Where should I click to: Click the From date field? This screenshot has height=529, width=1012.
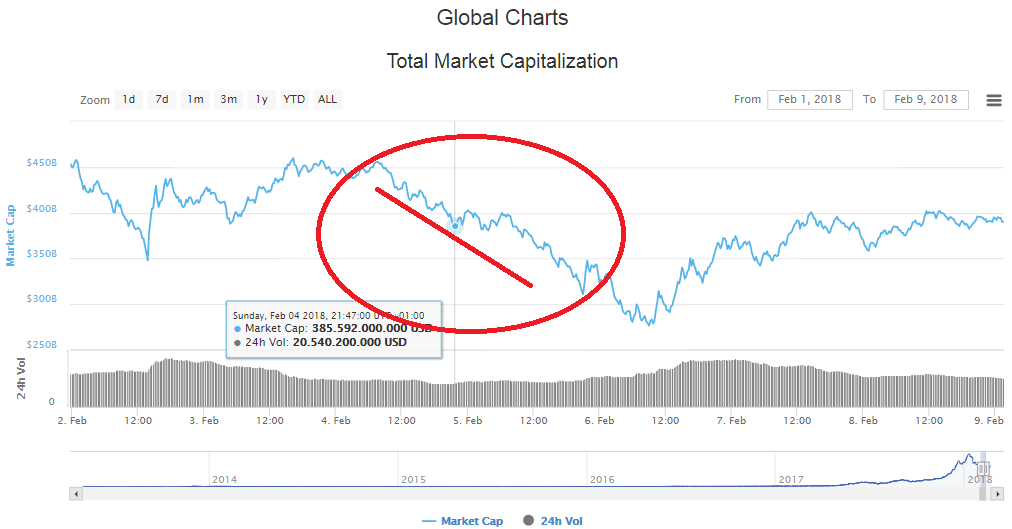point(810,99)
